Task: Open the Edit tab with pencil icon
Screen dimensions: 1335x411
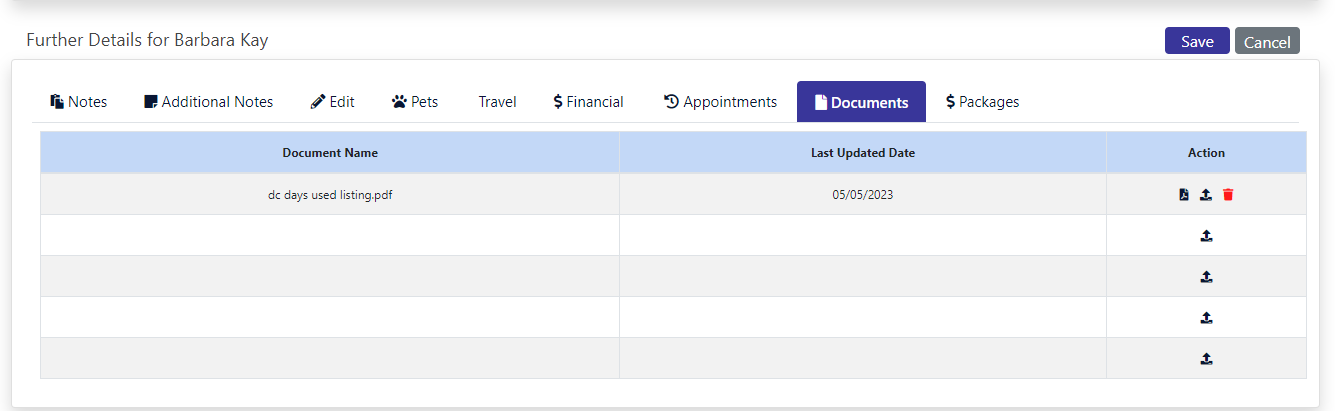Action: 333,102
